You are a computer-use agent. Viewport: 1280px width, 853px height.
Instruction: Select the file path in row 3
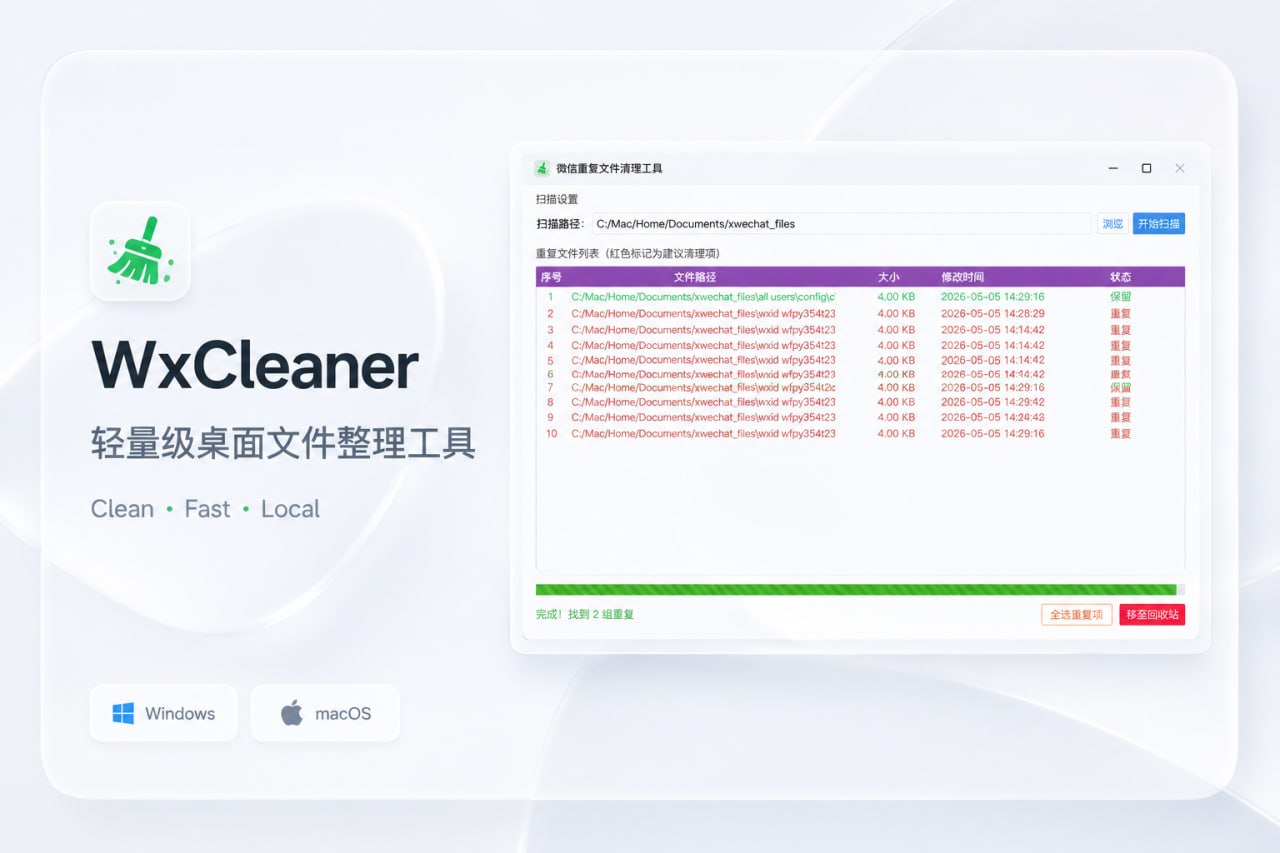[703, 329]
